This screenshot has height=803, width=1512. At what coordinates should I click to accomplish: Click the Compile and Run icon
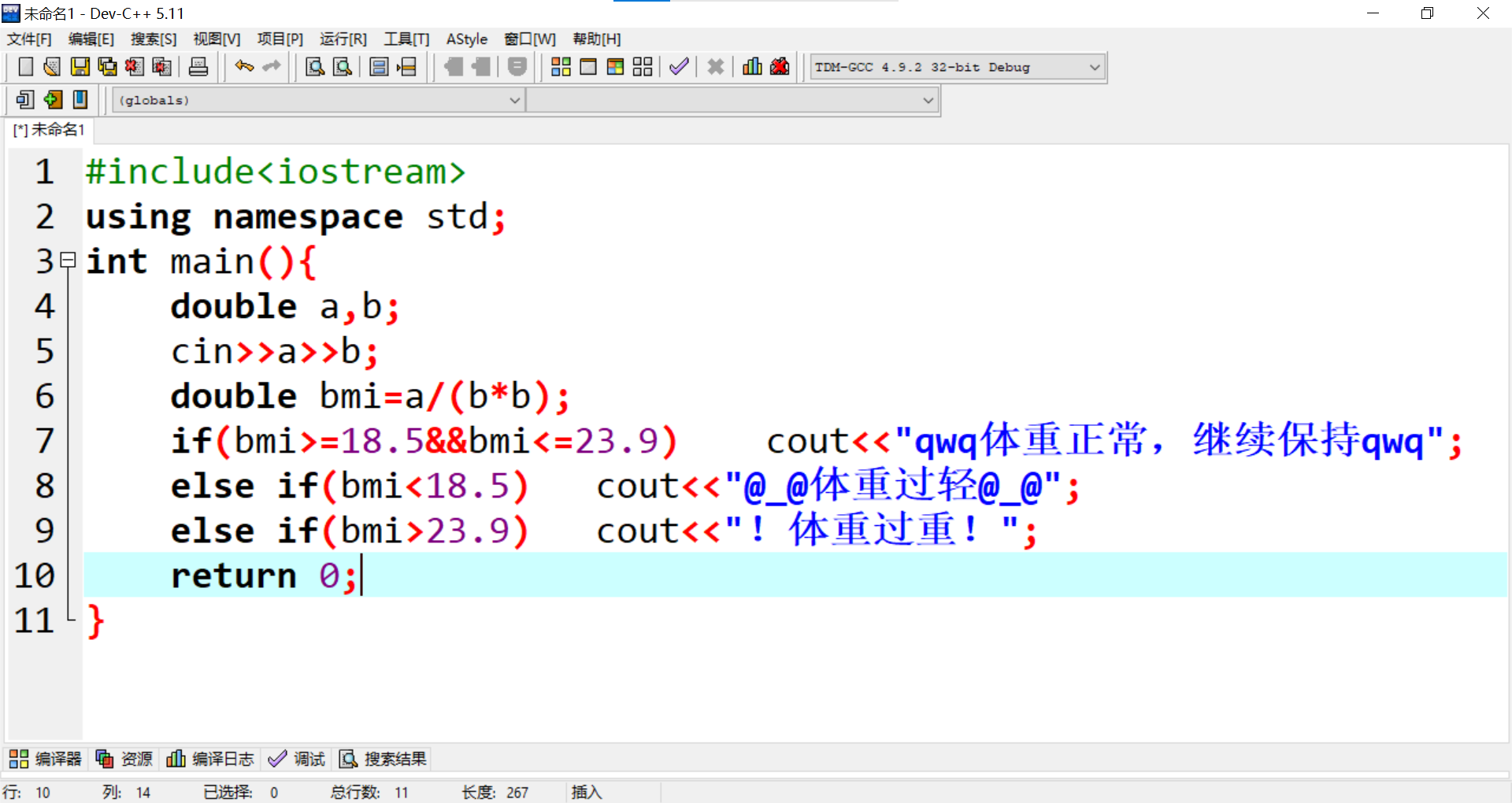click(615, 67)
